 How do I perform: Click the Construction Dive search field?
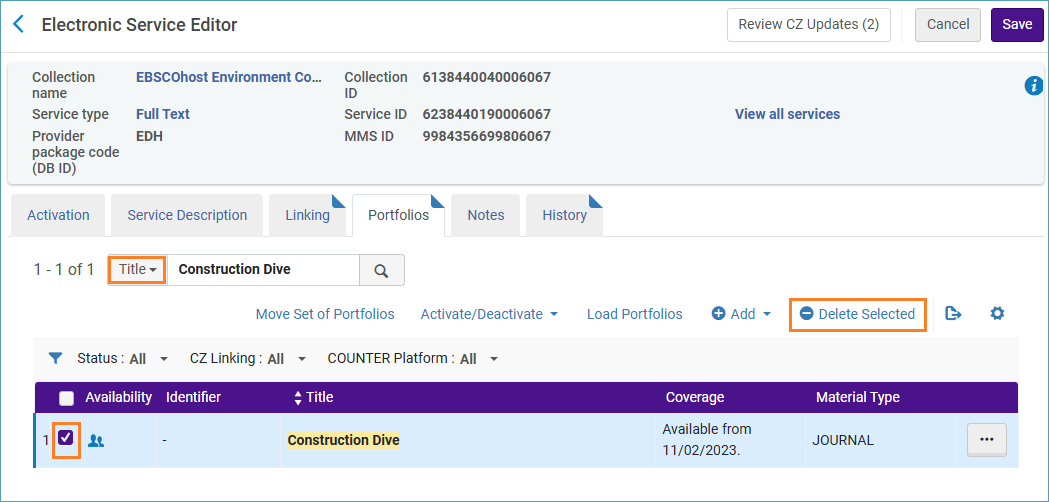pyautogui.click(x=262, y=269)
